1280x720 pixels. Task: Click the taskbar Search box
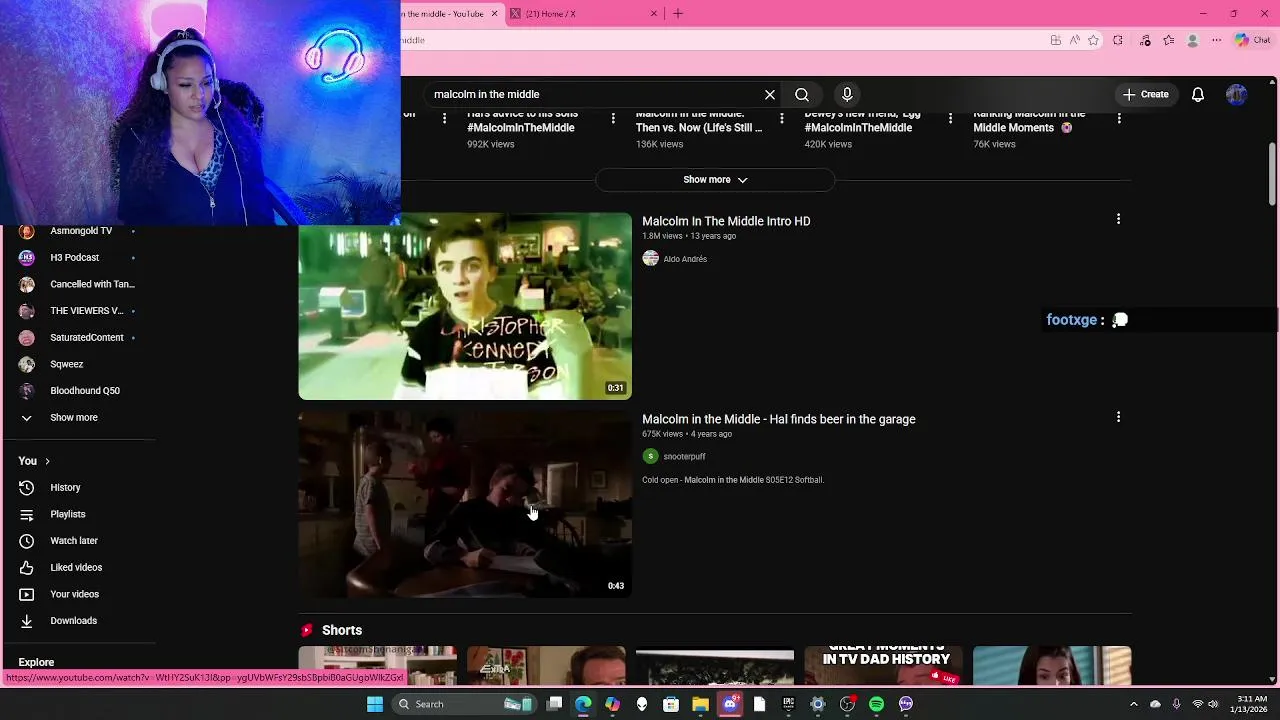[465, 704]
